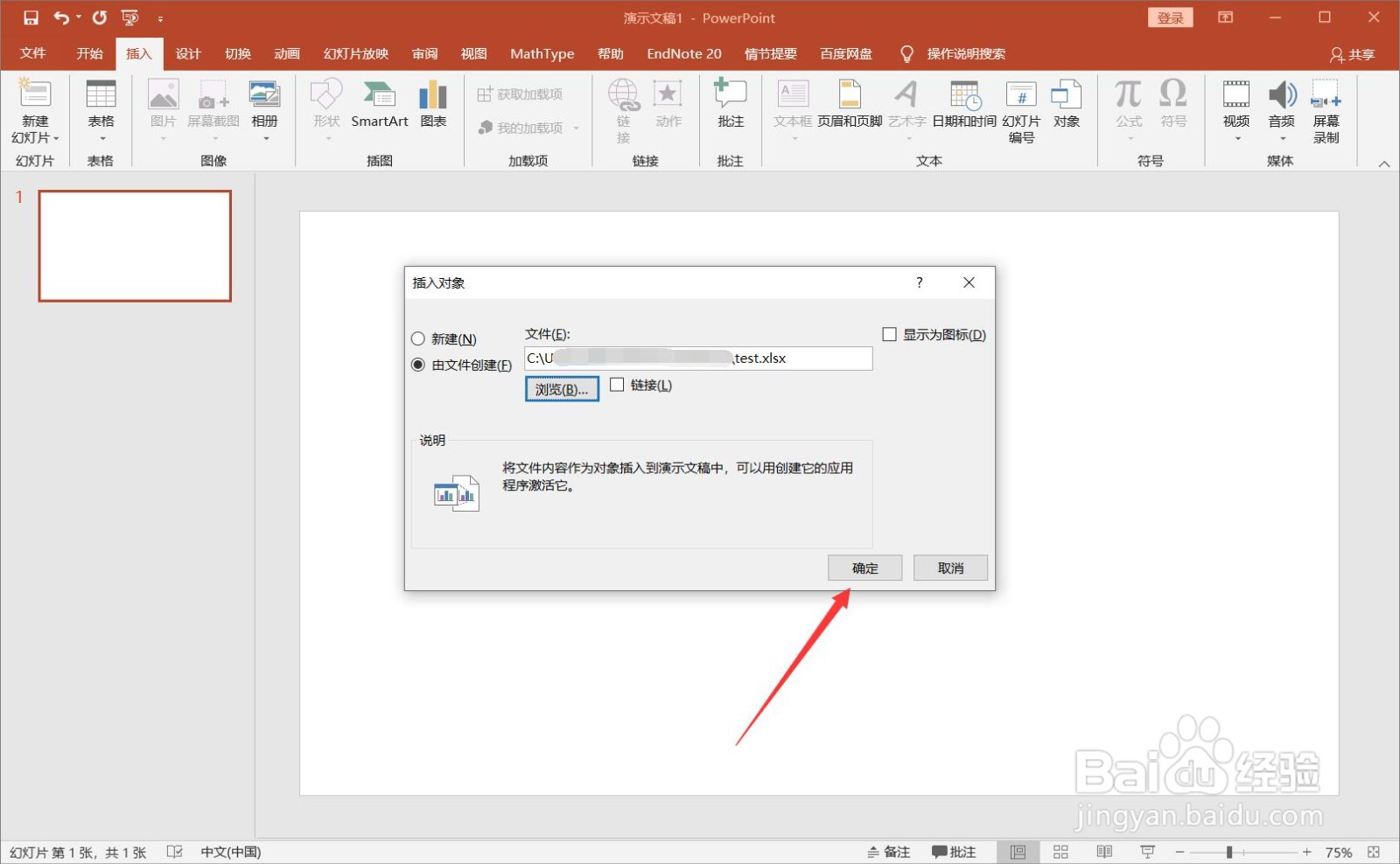
Task: Start Screen Recording (屏幕录制)
Action: 1326,111
